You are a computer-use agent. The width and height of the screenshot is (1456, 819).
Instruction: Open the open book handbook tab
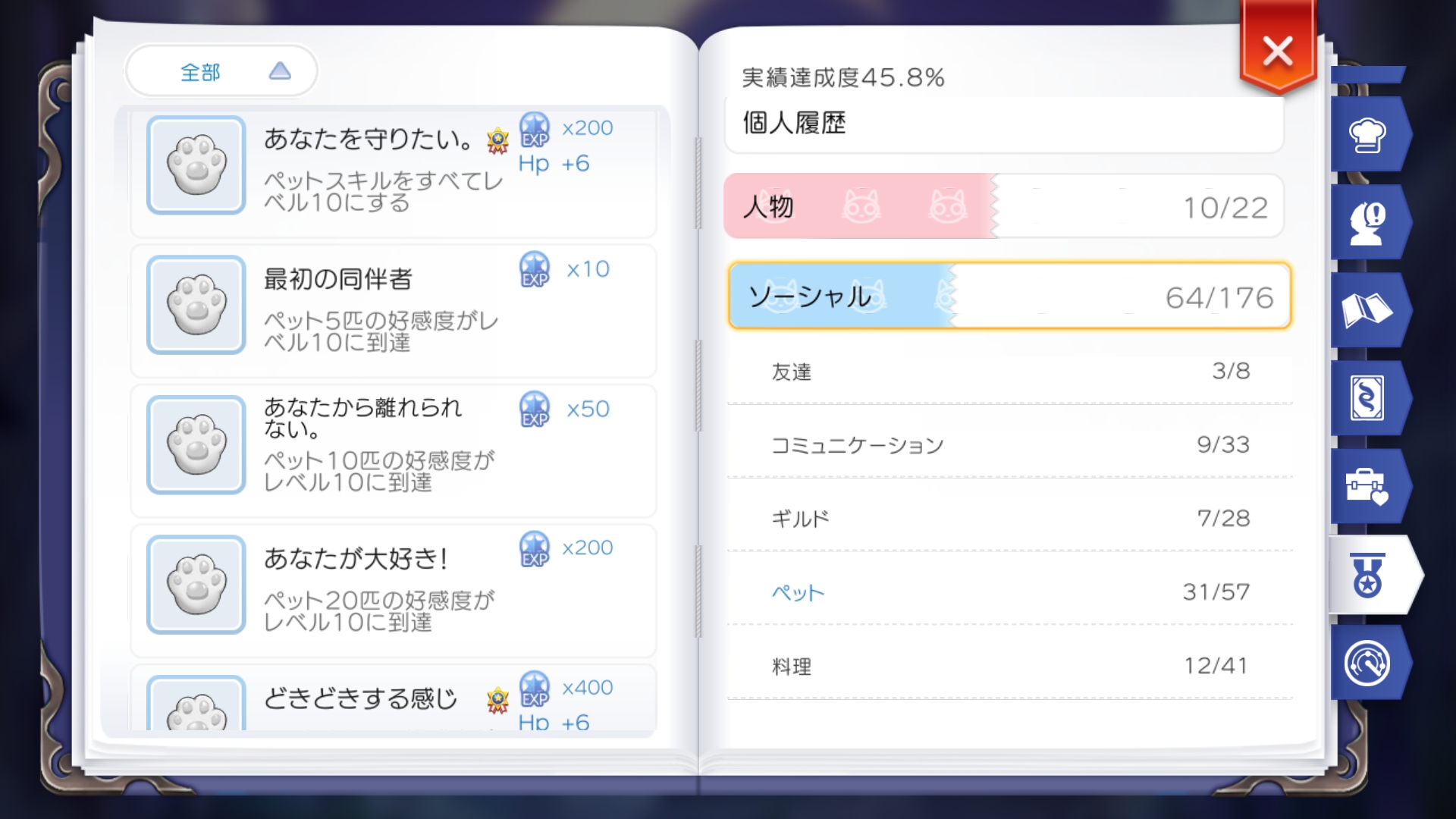tap(1368, 310)
